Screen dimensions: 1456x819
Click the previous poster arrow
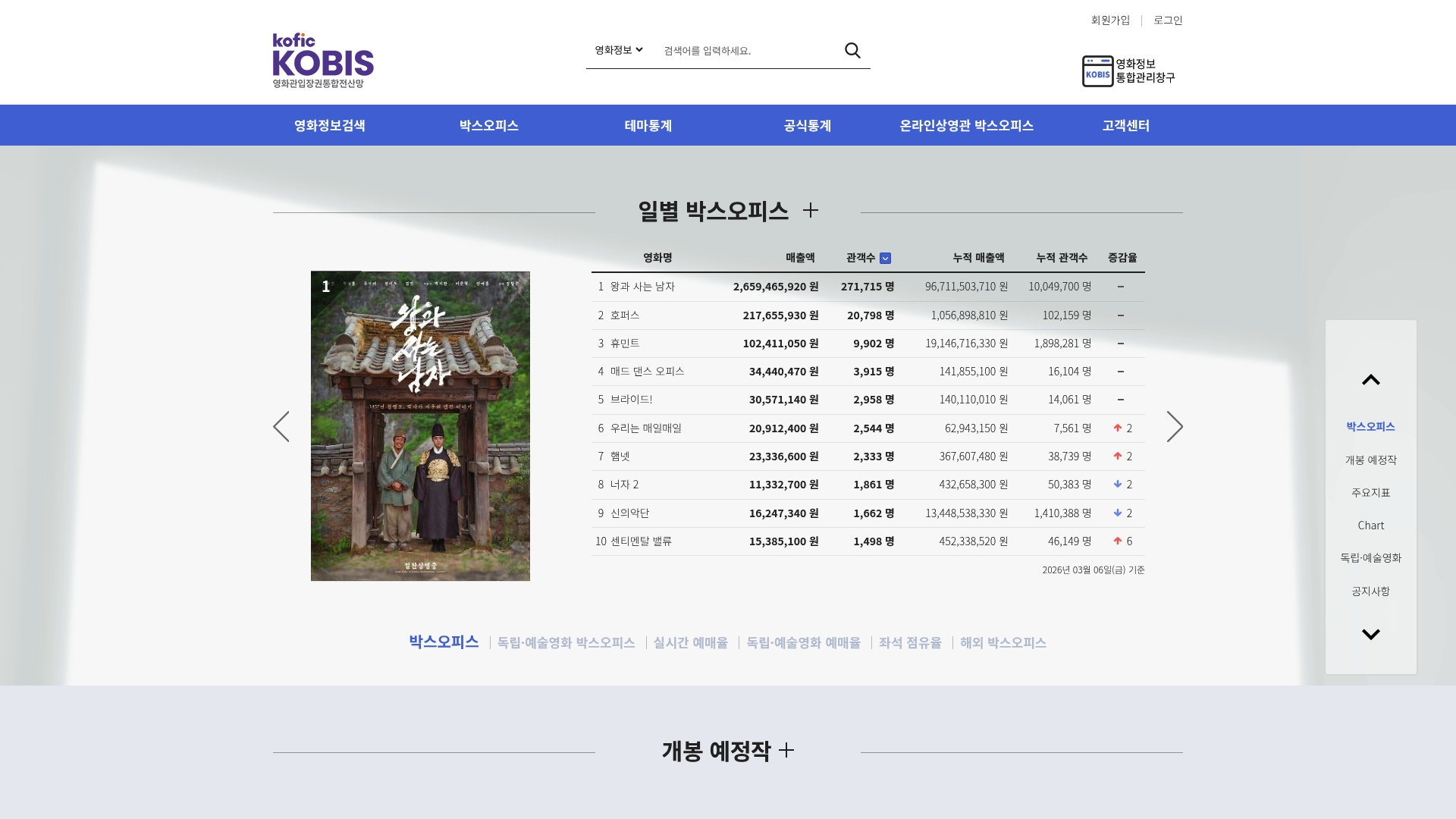coord(281,426)
